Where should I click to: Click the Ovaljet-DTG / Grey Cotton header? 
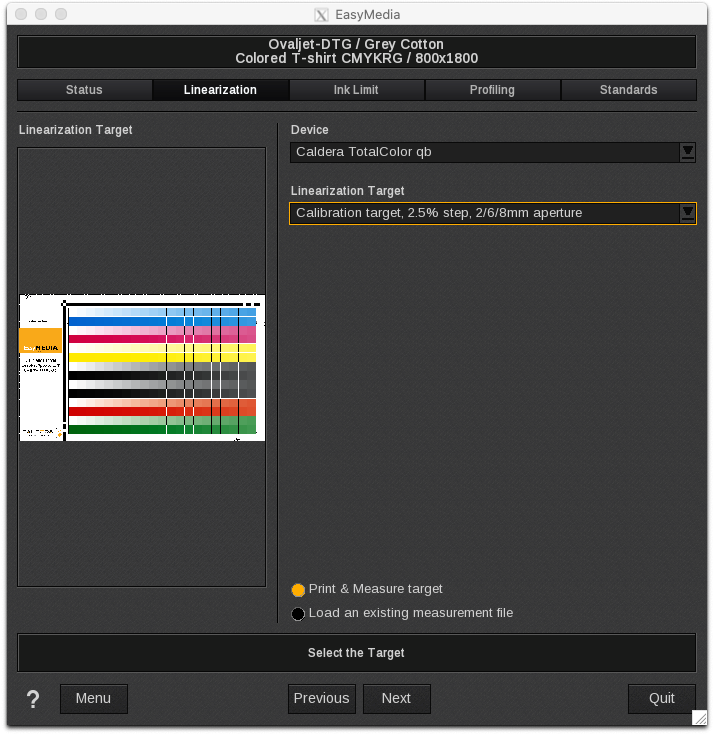click(x=356, y=52)
